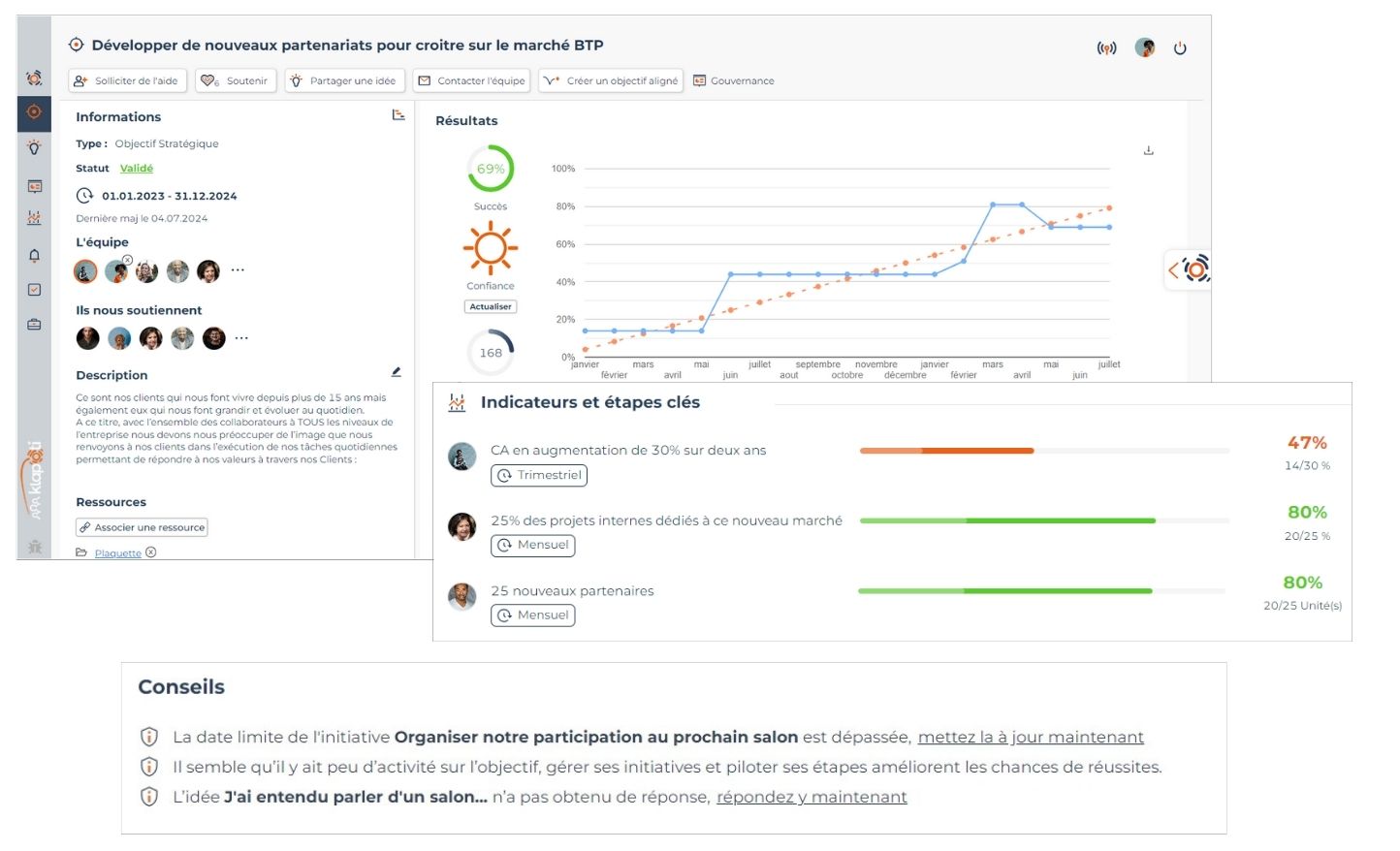Open the Gouvernance item
Image resolution: width=1400 pixels, height=851 pixels.
click(x=734, y=80)
